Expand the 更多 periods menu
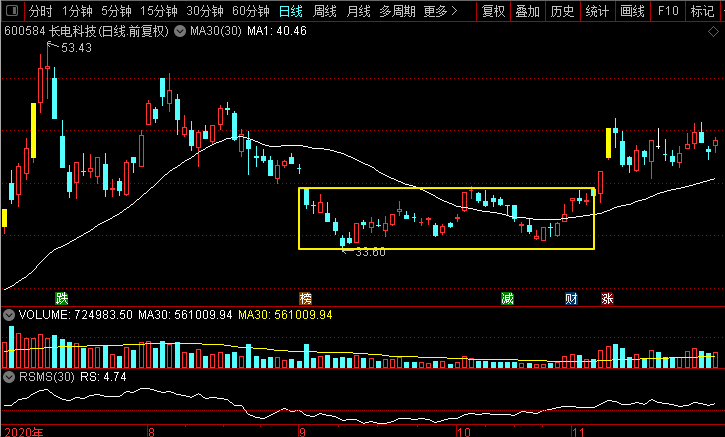This screenshot has width=725, height=437. (x=441, y=11)
